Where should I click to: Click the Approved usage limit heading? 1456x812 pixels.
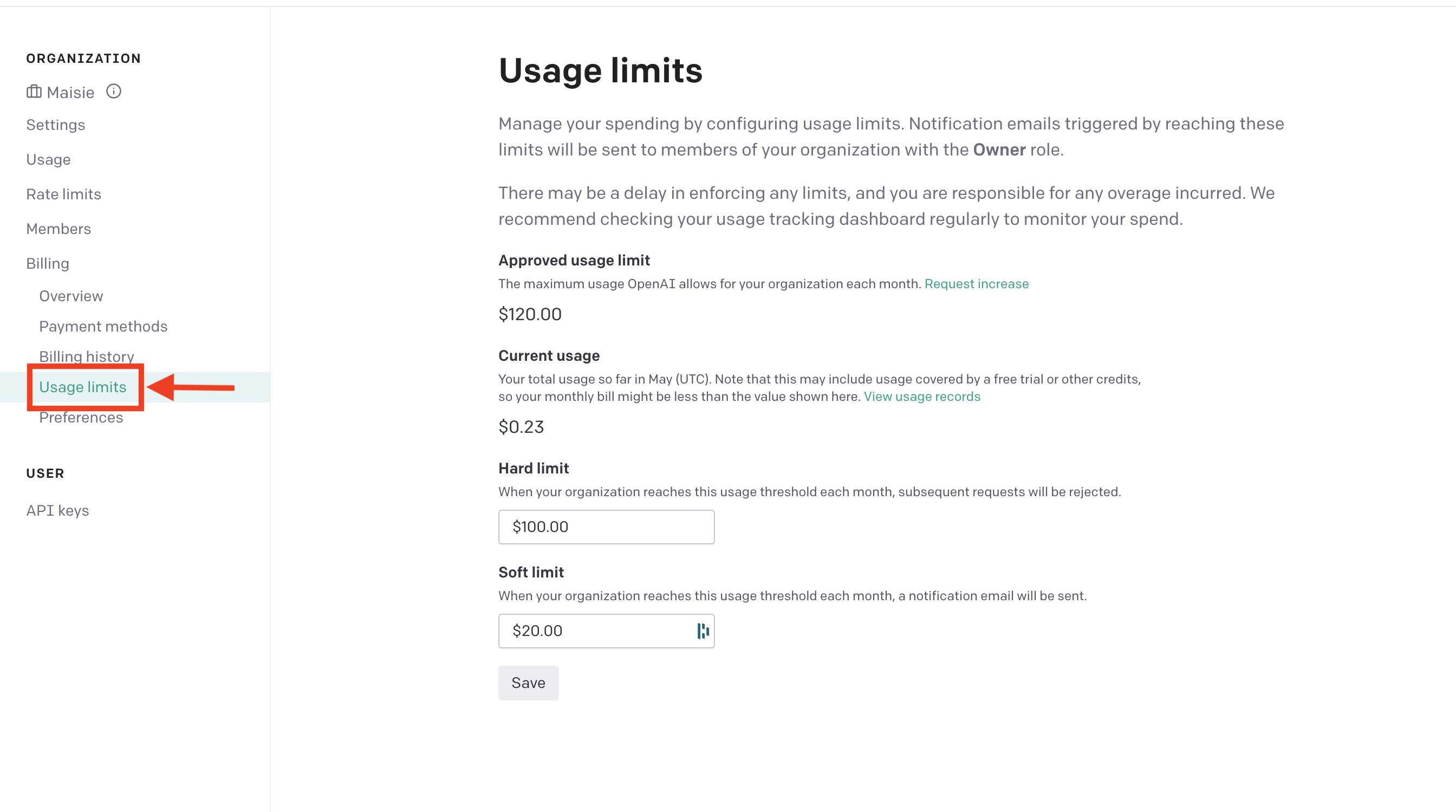pos(574,261)
